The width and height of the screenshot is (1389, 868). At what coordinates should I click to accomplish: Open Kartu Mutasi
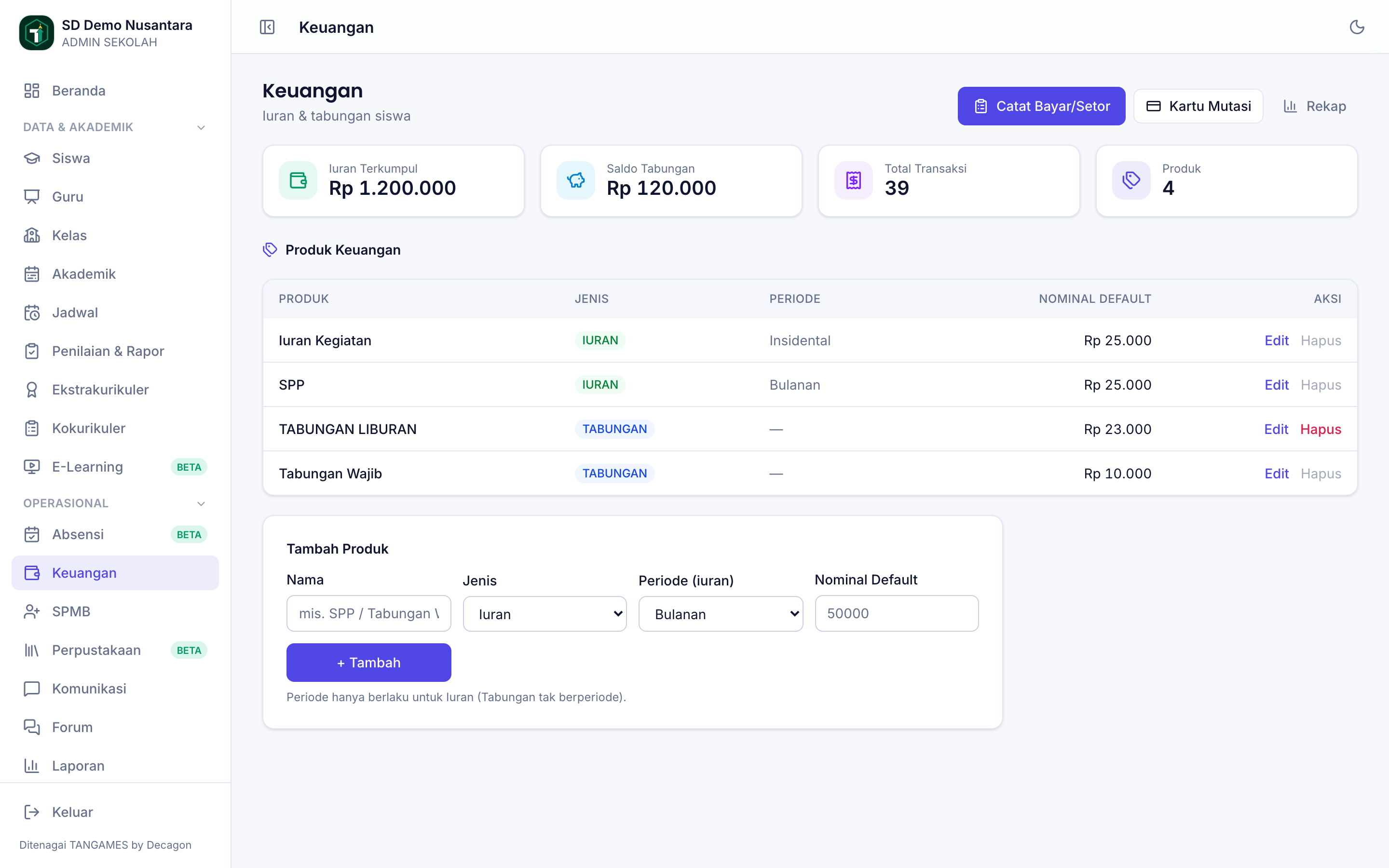pos(1198,106)
